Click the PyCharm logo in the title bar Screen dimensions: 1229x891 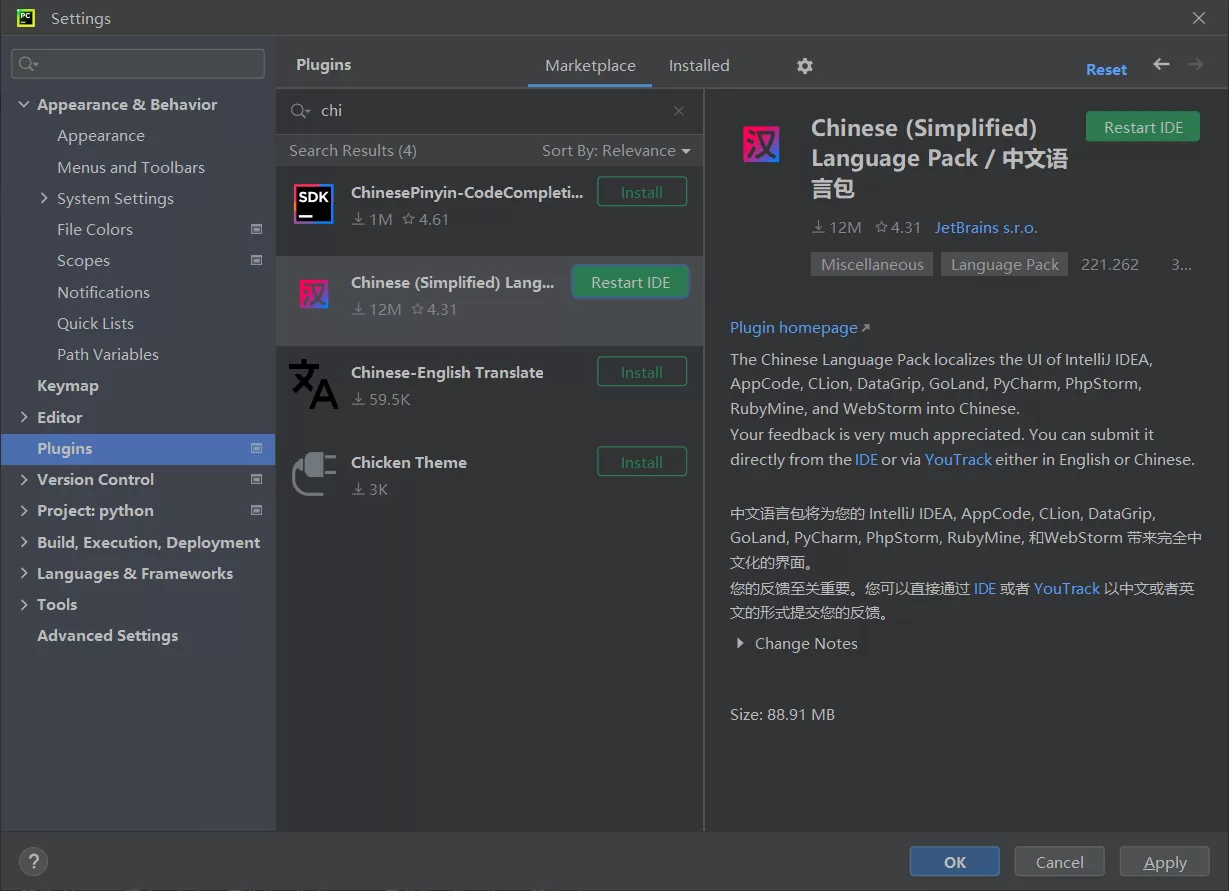[24, 17]
